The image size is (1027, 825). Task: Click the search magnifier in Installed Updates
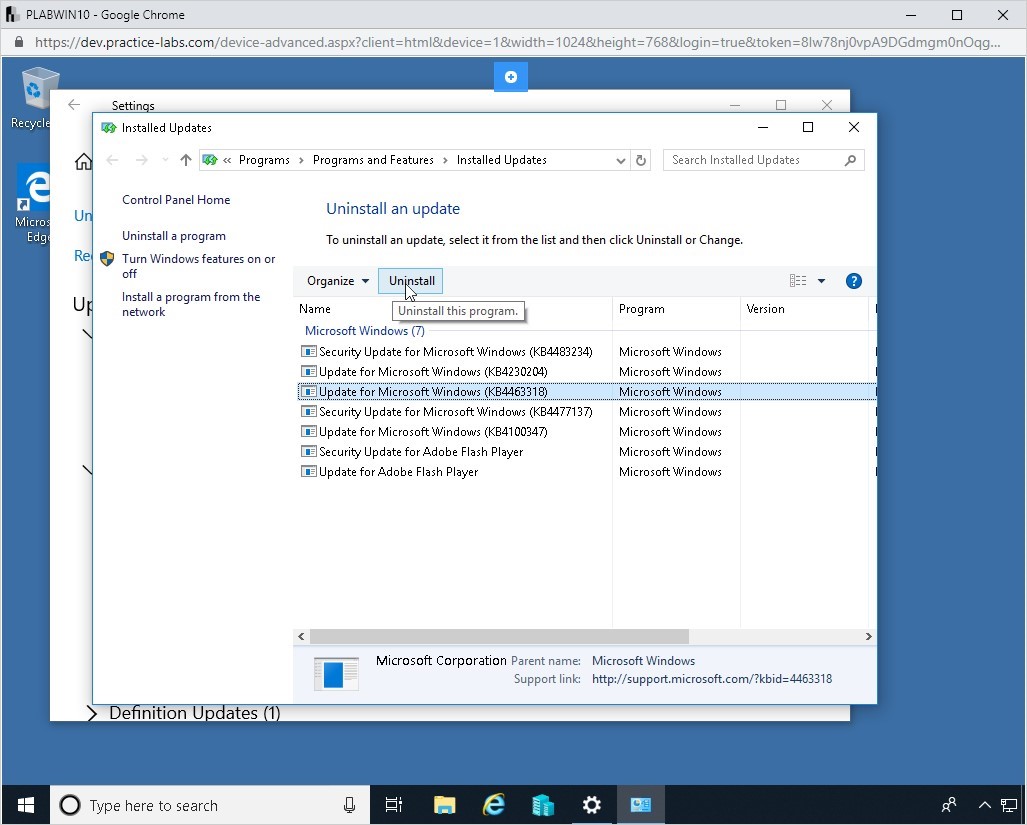pos(850,160)
